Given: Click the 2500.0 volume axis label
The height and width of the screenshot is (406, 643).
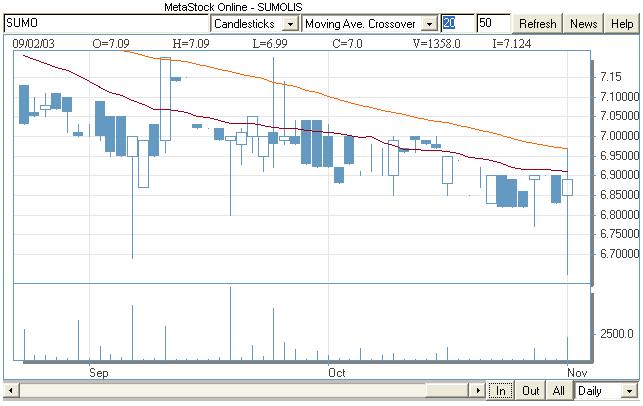Looking at the screenshot, I should (x=616, y=334).
